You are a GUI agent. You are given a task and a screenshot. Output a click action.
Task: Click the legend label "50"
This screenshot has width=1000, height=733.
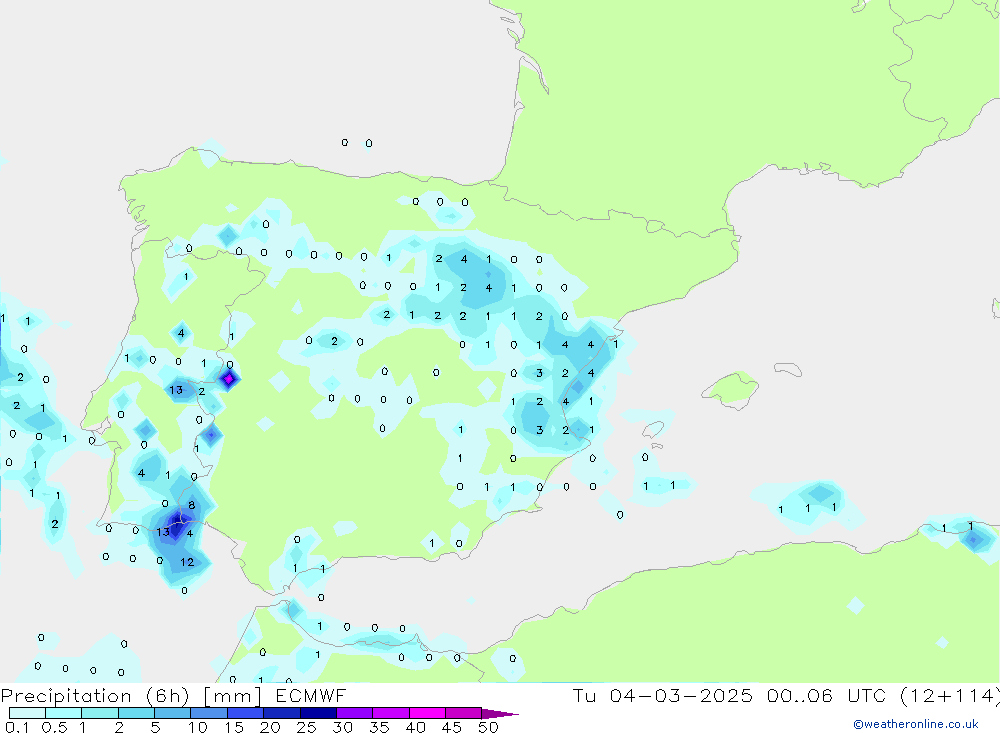[x=488, y=727]
